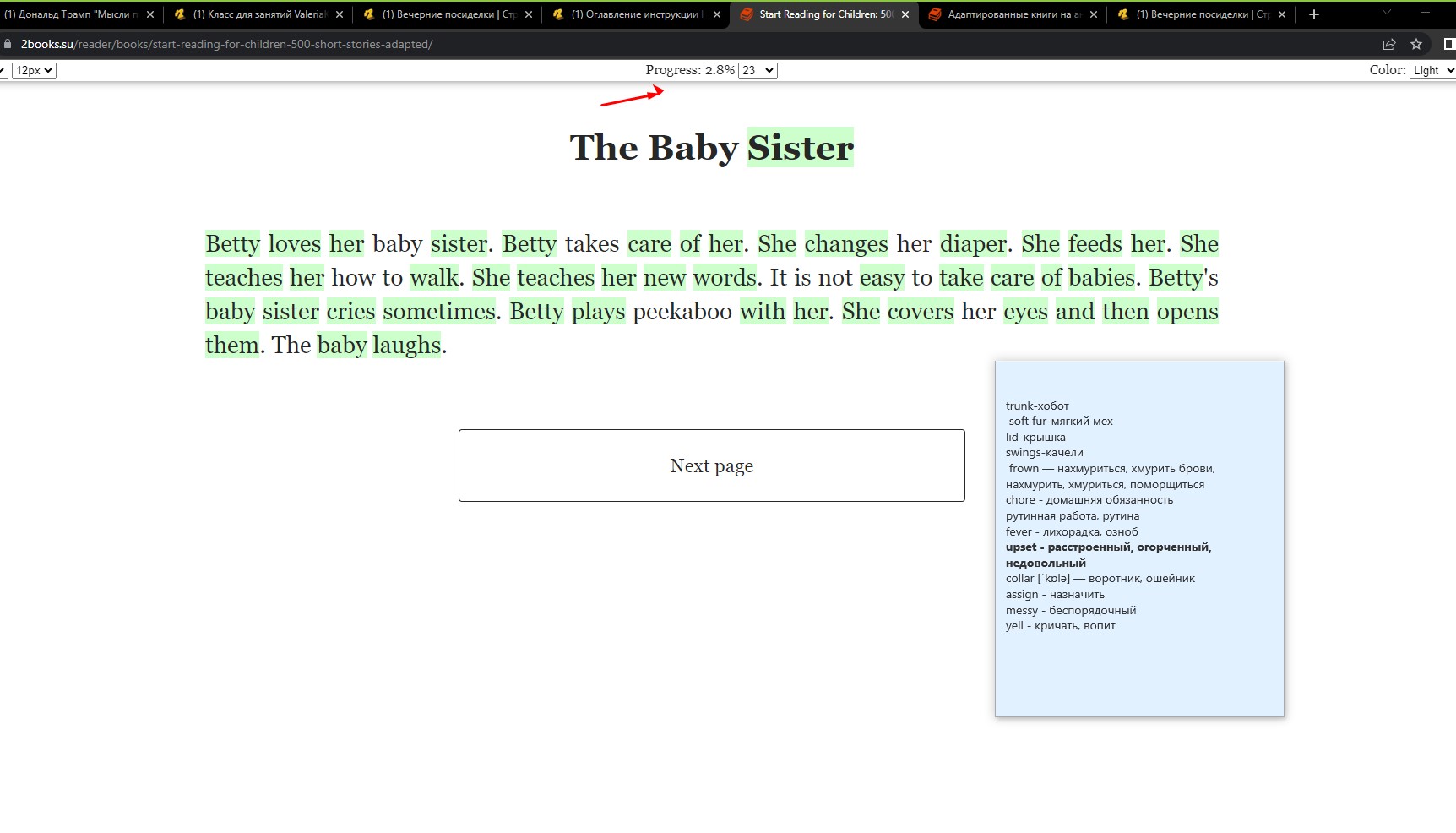Bookmark this page with the star icon
Screen dimensions: 1456x833
(x=1416, y=44)
